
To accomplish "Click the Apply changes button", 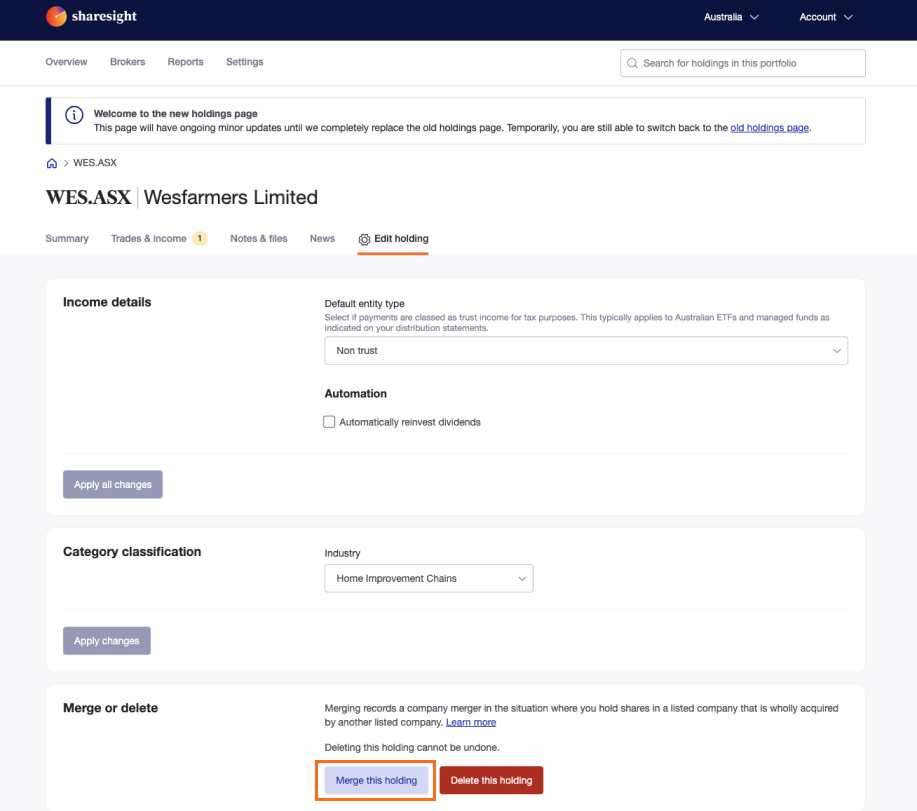I will 107,641.
